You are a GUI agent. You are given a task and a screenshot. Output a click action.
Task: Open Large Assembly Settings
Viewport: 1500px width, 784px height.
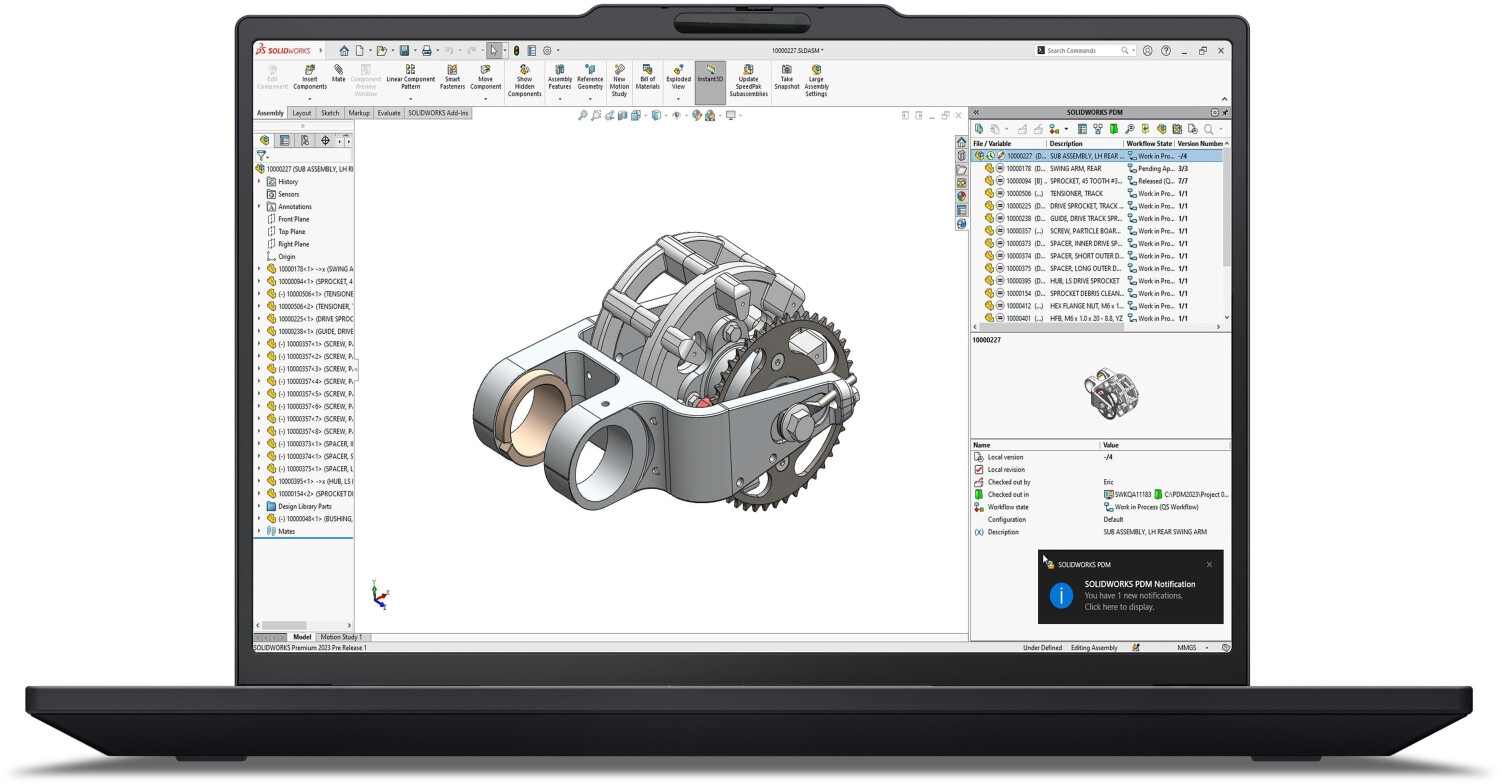click(x=816, y=69)
